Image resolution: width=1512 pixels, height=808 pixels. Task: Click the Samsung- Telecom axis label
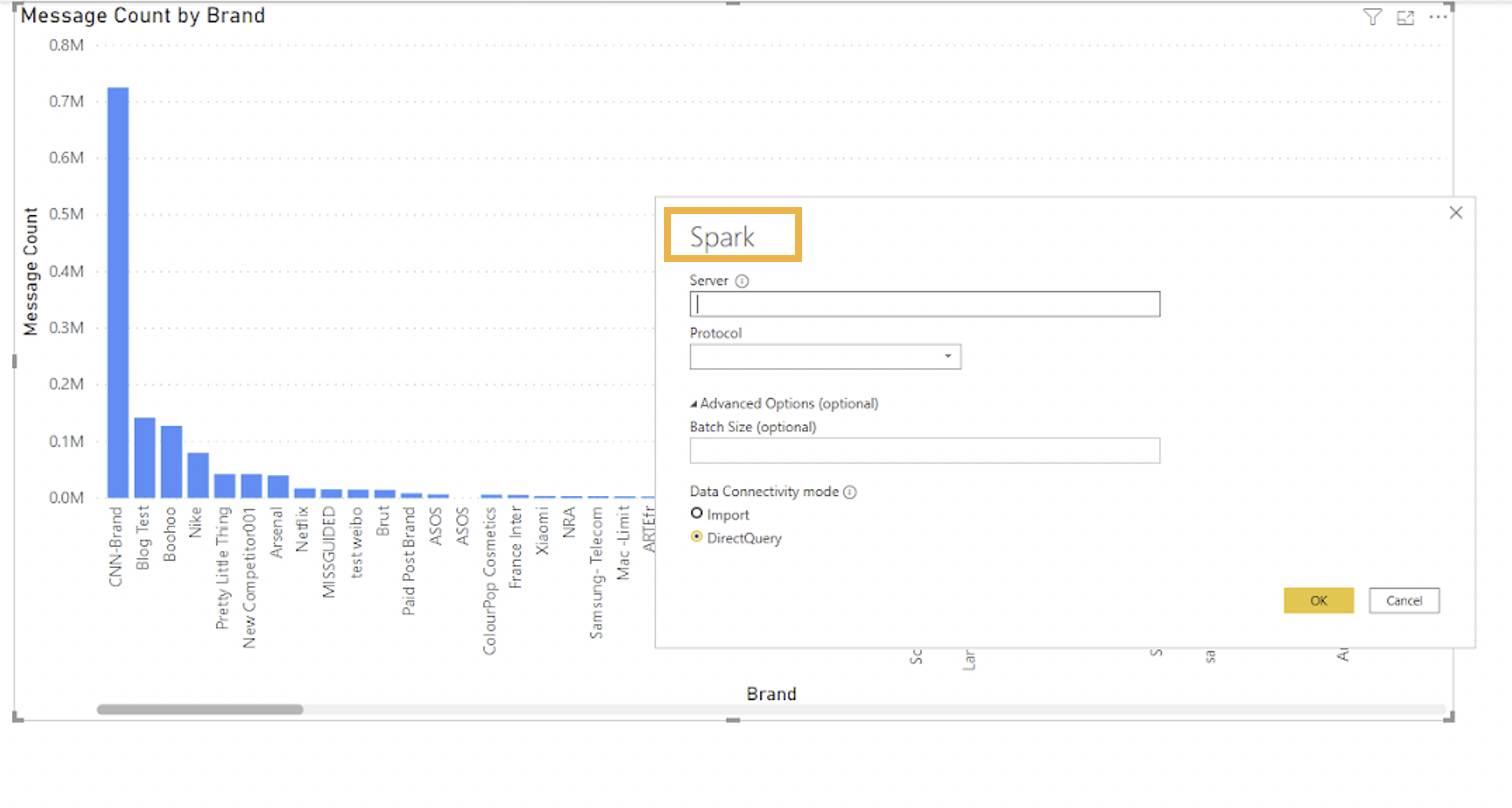click(597, 572)
